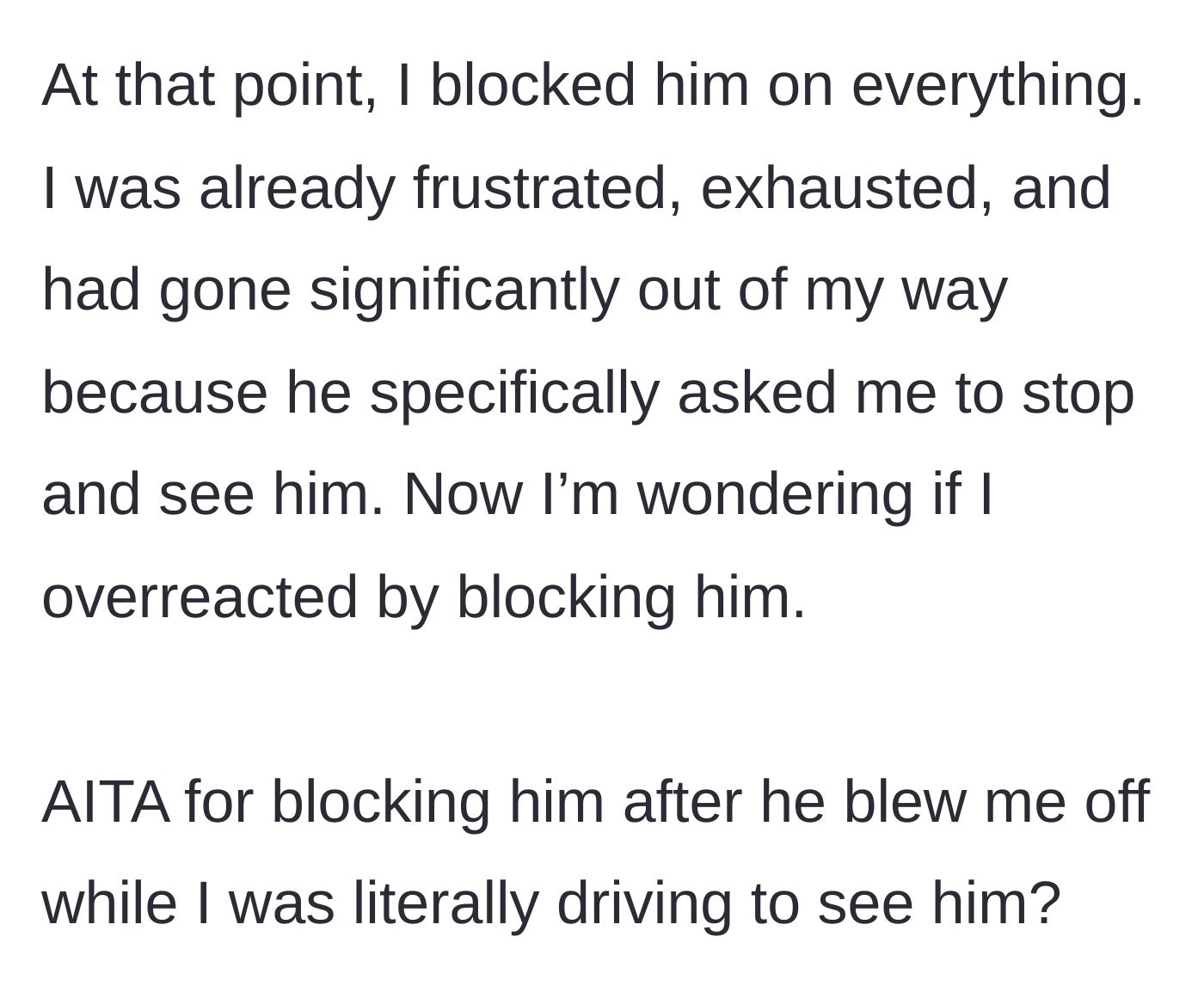Click the word "exhausted" in the text
The image size is (1204, 1004).
[x=839, y=187]
